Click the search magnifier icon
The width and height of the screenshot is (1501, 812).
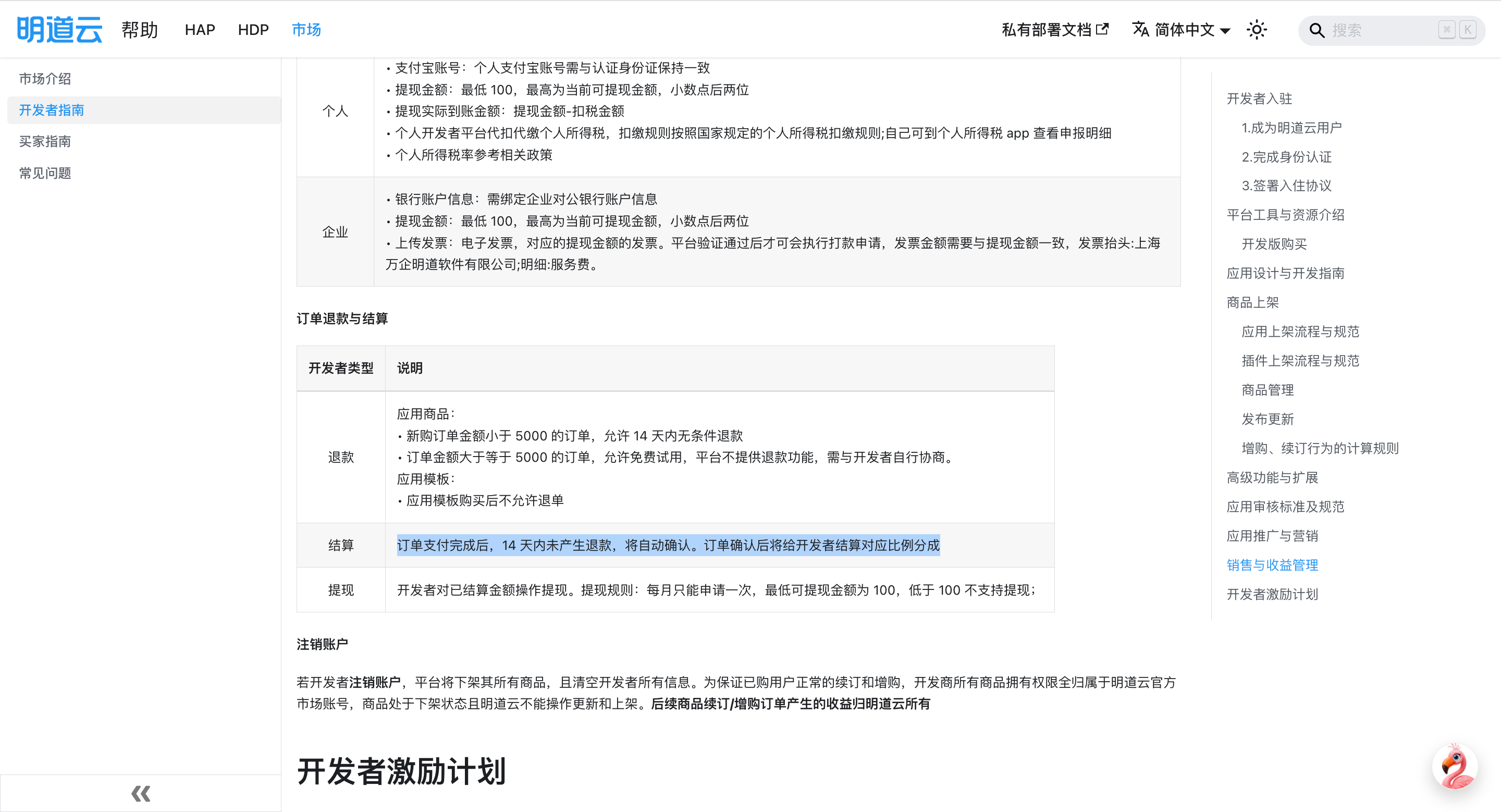(1317, 30)
